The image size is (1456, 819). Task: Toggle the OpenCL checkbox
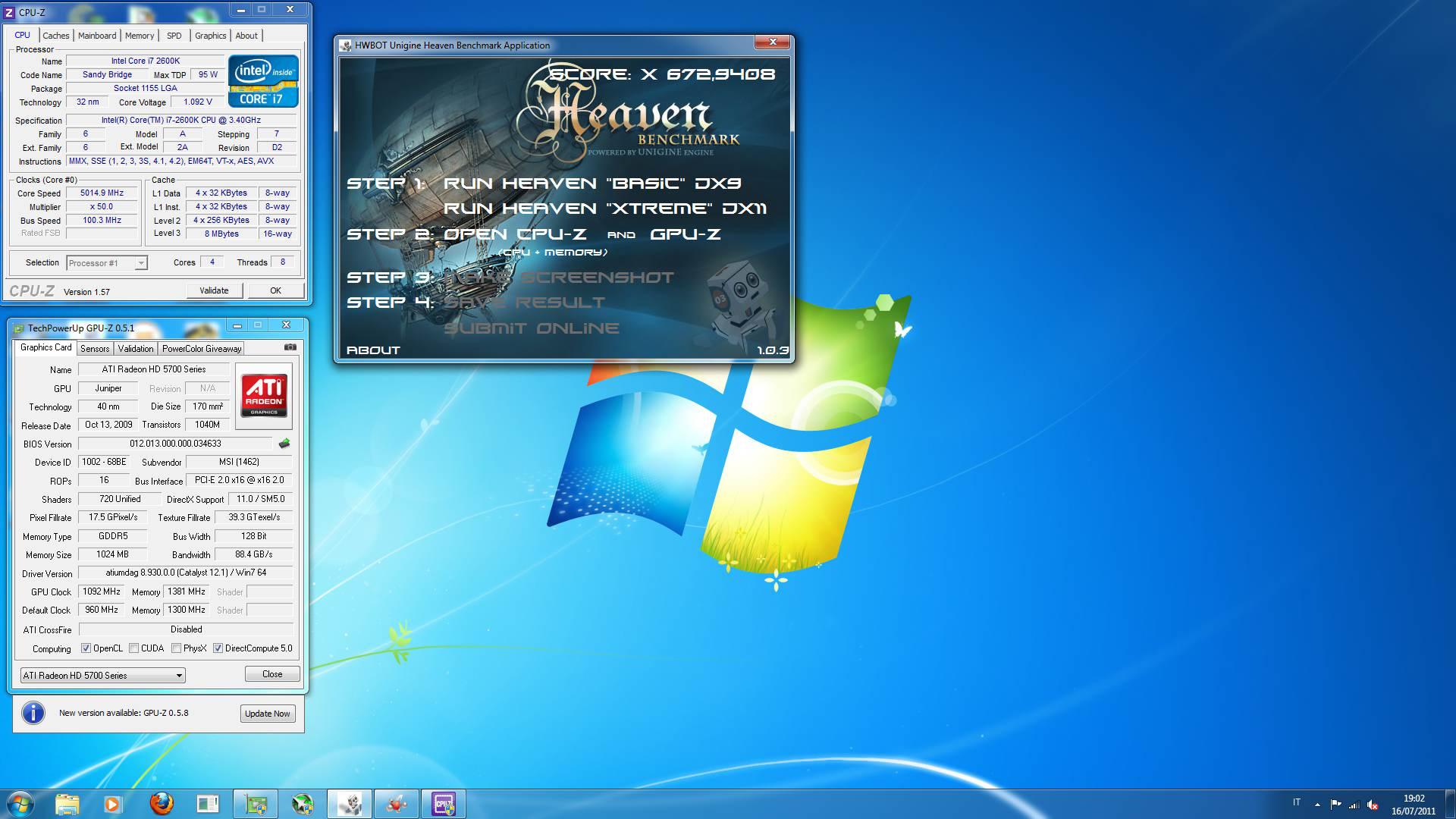86,648
